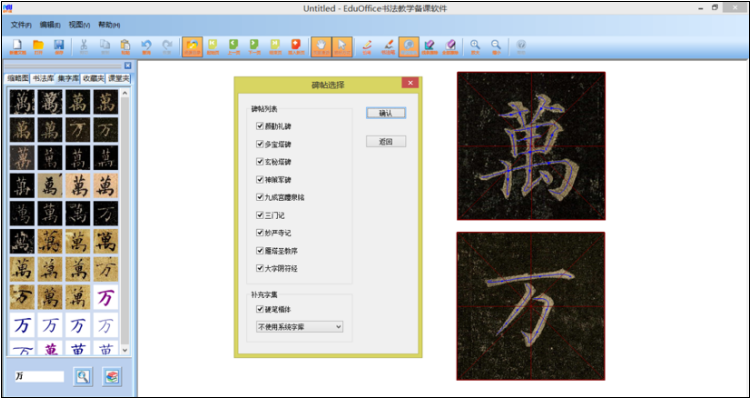Select the large 萬 character image on canvas
The width and height of the screenshot is (751, 399).
(531, 146)
